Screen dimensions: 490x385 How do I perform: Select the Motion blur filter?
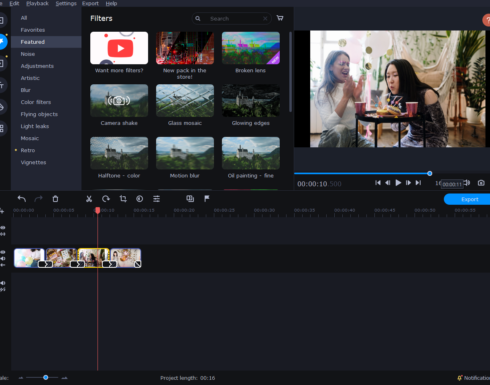click(x=185, y=153)
